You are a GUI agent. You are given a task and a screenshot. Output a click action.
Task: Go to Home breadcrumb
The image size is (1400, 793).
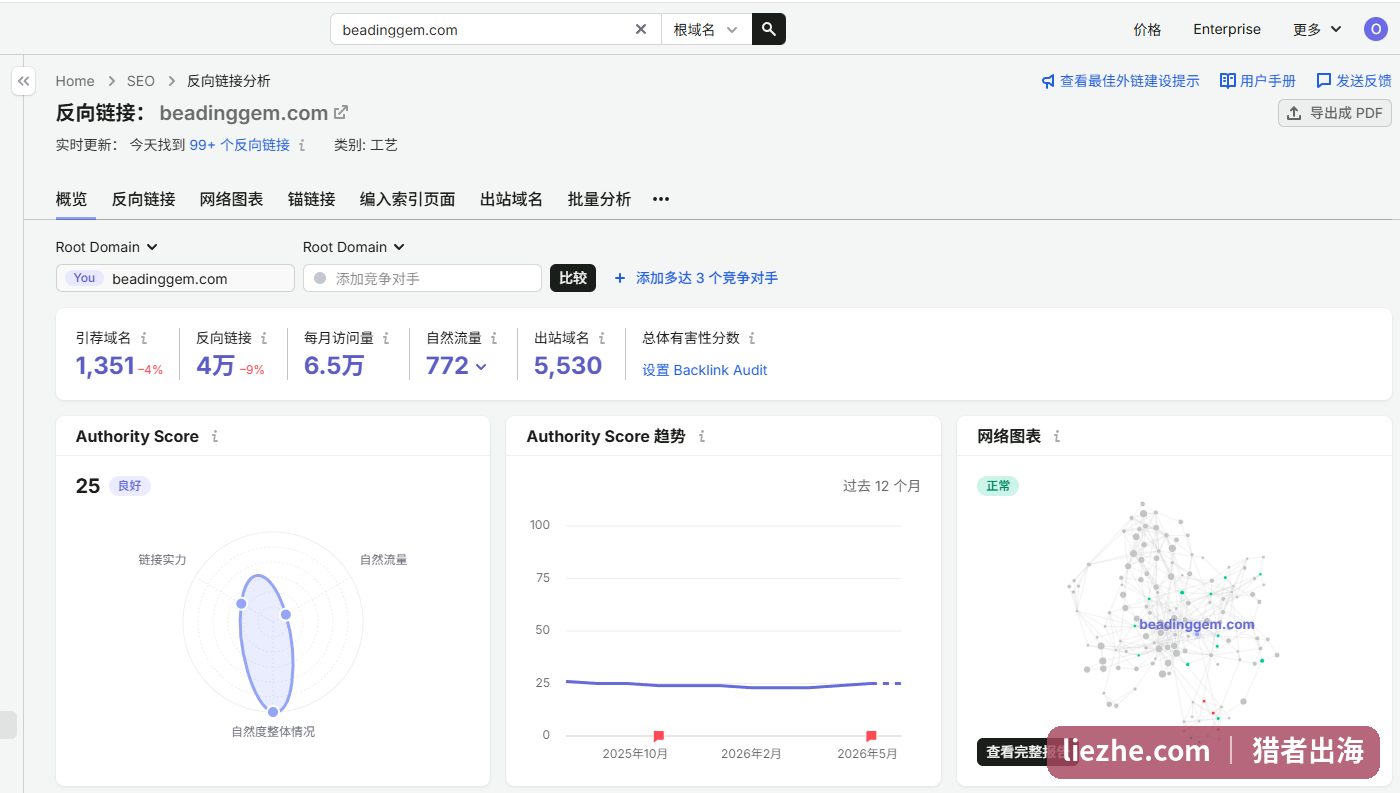pos(75,81)
